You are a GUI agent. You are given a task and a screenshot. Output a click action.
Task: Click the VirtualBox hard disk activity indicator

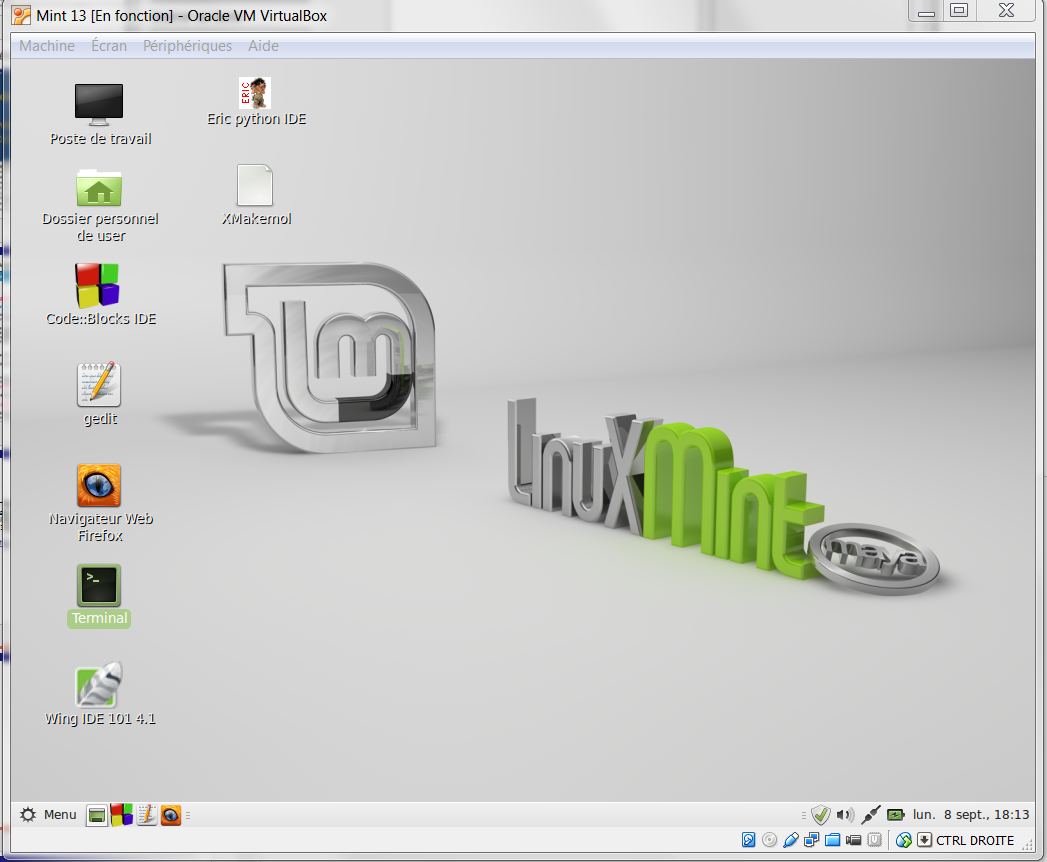point(749,840)
